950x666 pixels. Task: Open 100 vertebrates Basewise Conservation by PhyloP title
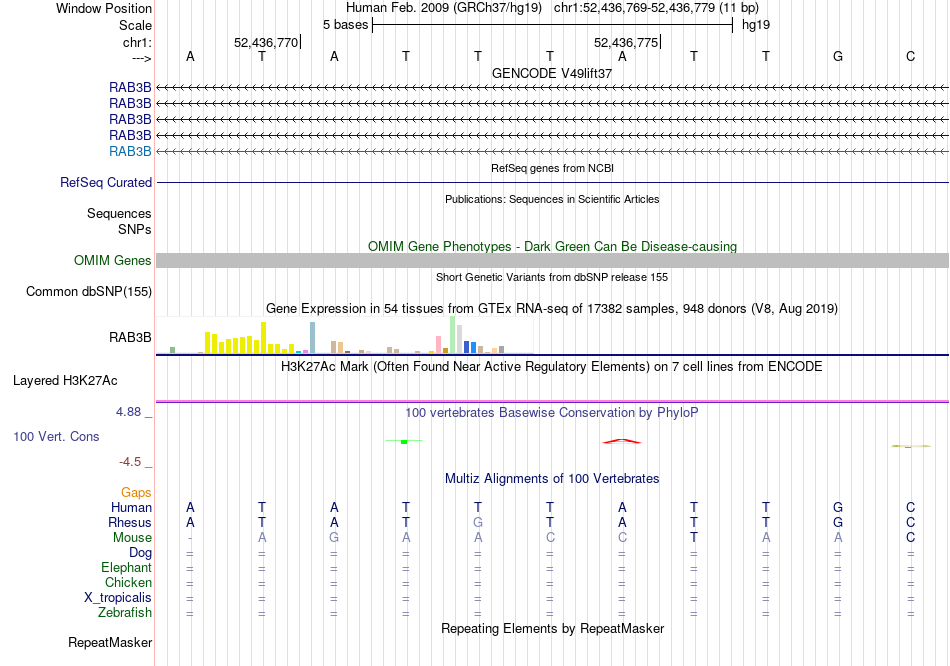(x=552, y=413)
